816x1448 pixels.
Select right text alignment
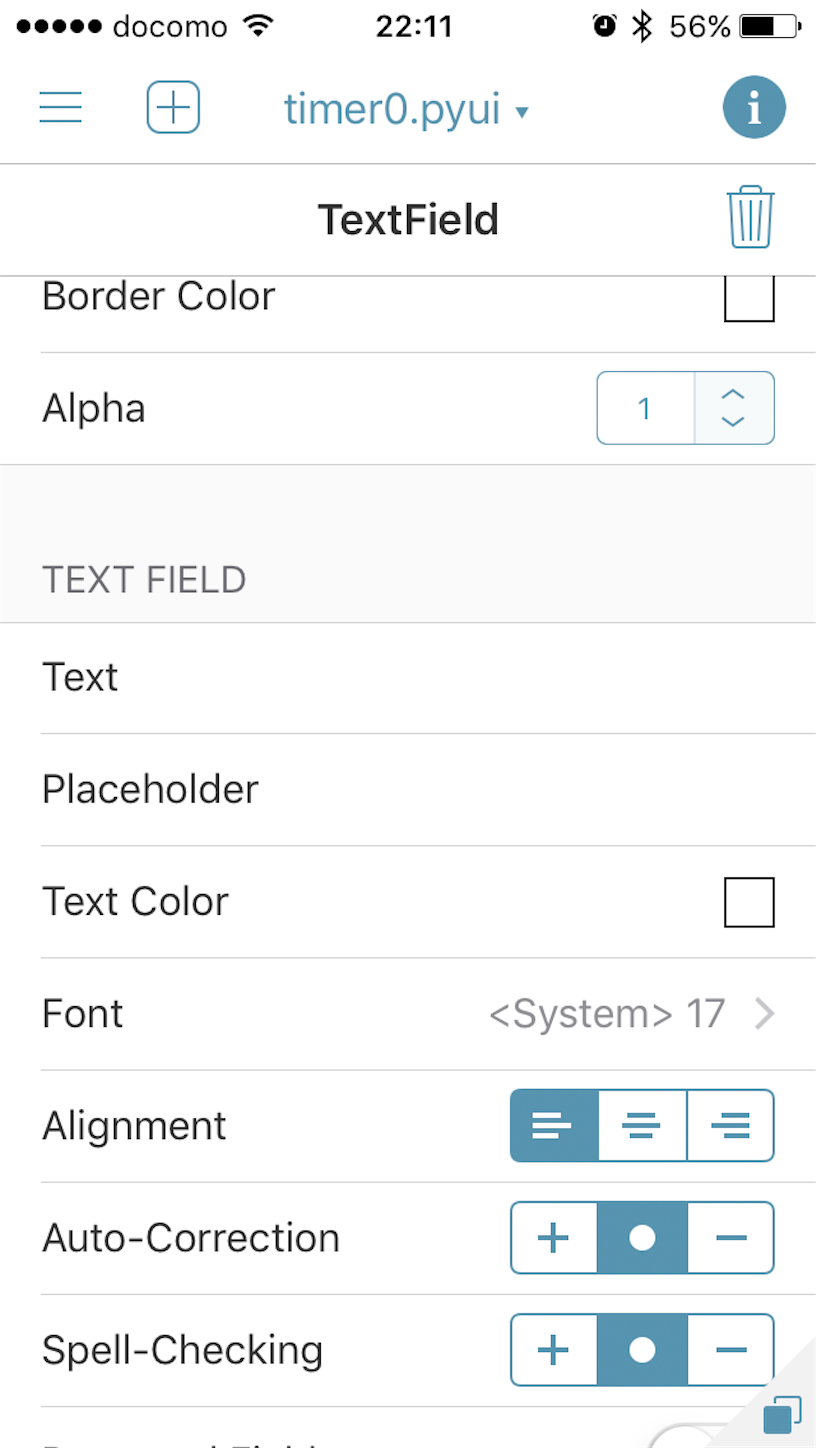click(x=731, y=1126)
